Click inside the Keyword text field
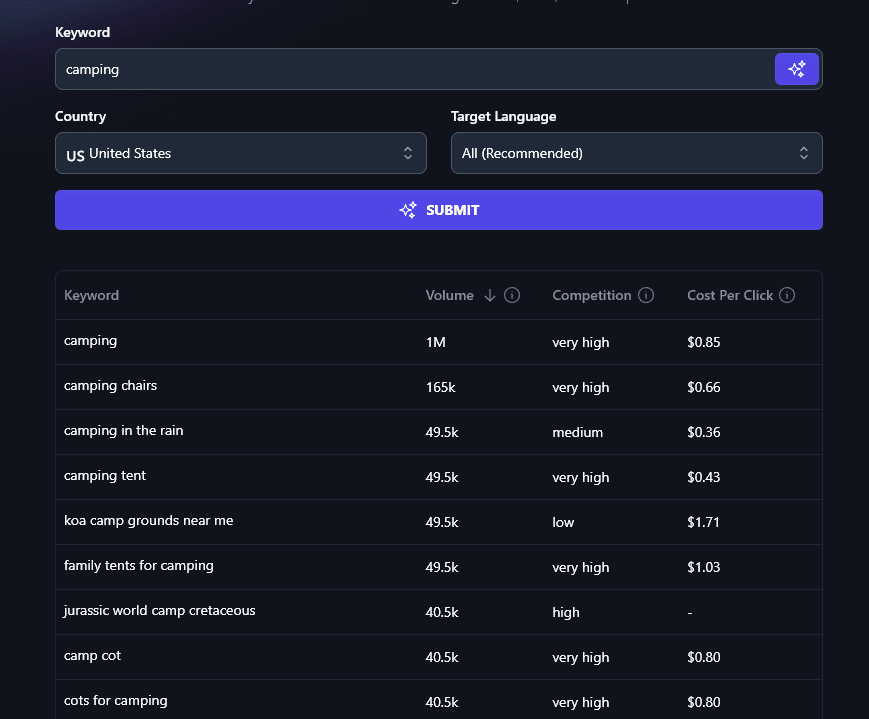This screenshot has height=719, width=869. (400, 69)
